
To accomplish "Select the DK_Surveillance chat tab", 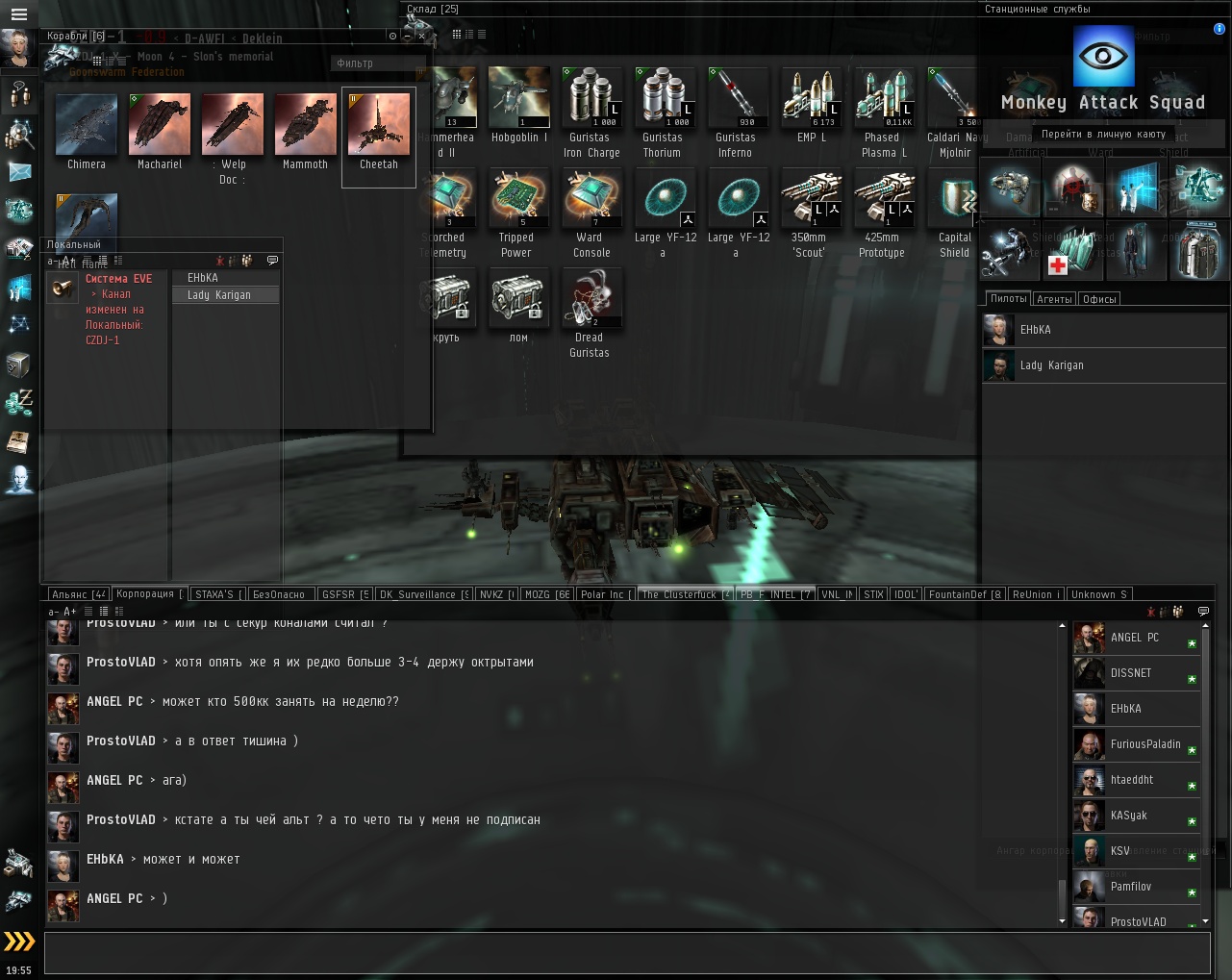I will pos(424,594).
